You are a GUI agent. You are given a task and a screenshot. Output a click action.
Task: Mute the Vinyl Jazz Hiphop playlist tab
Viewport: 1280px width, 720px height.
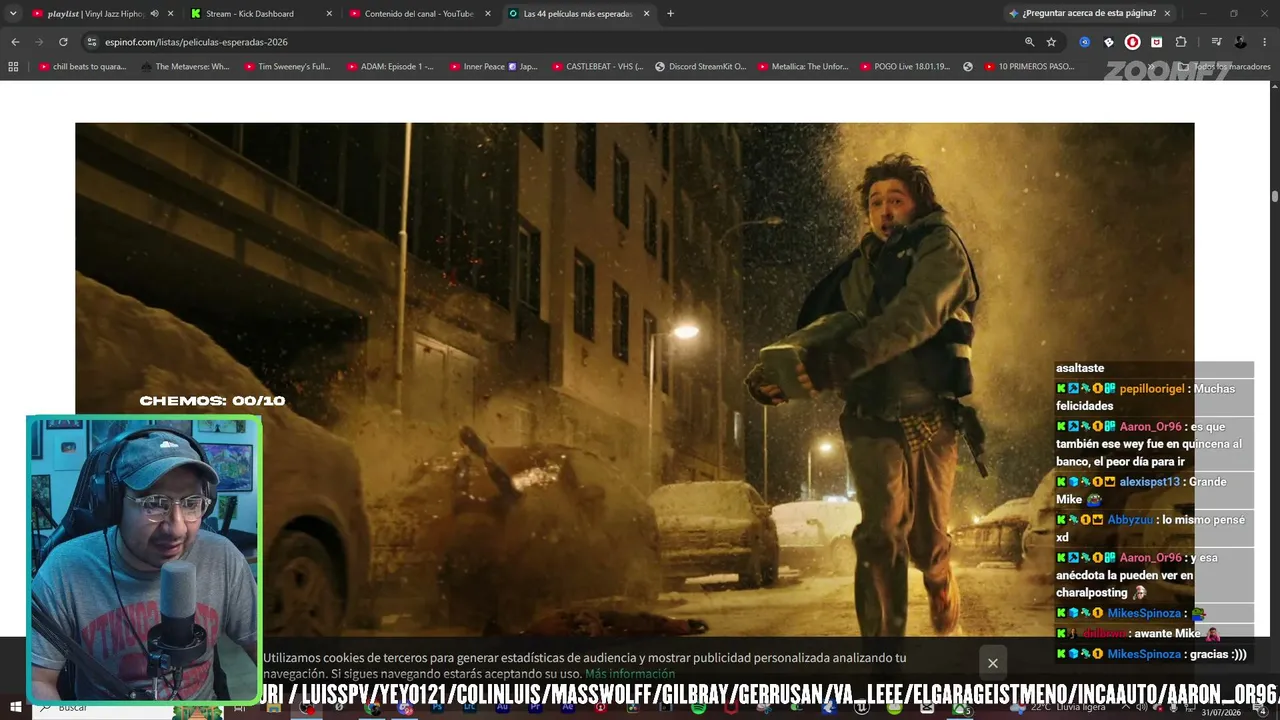(154, 14)
